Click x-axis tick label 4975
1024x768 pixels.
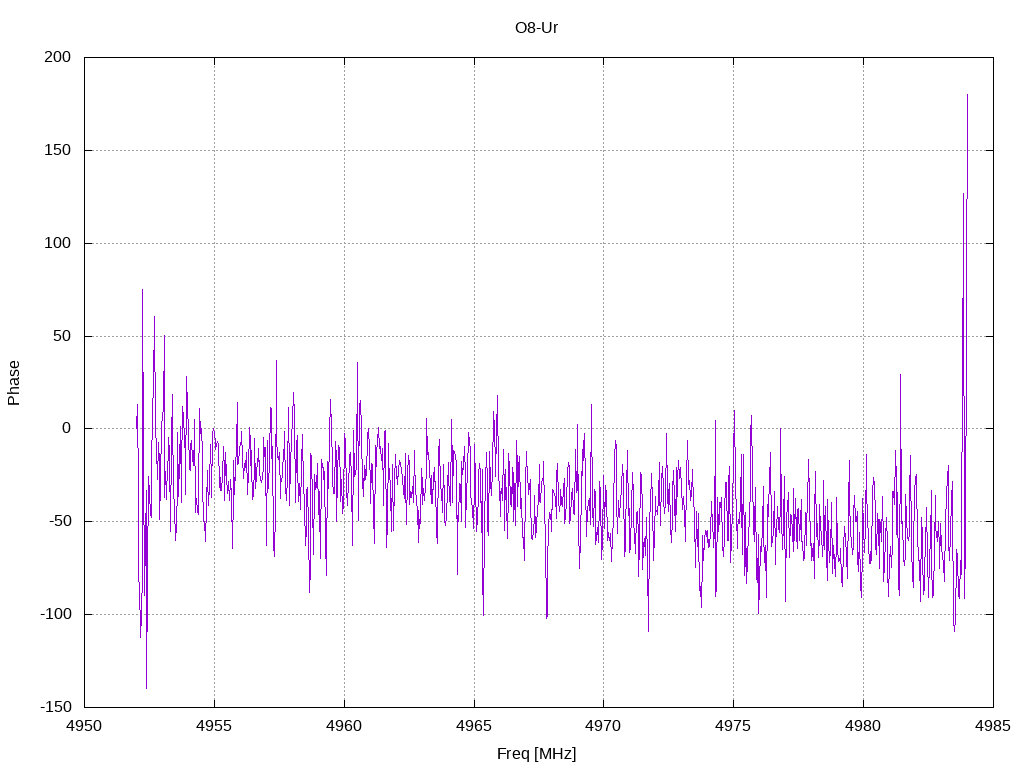pos(733,726)
